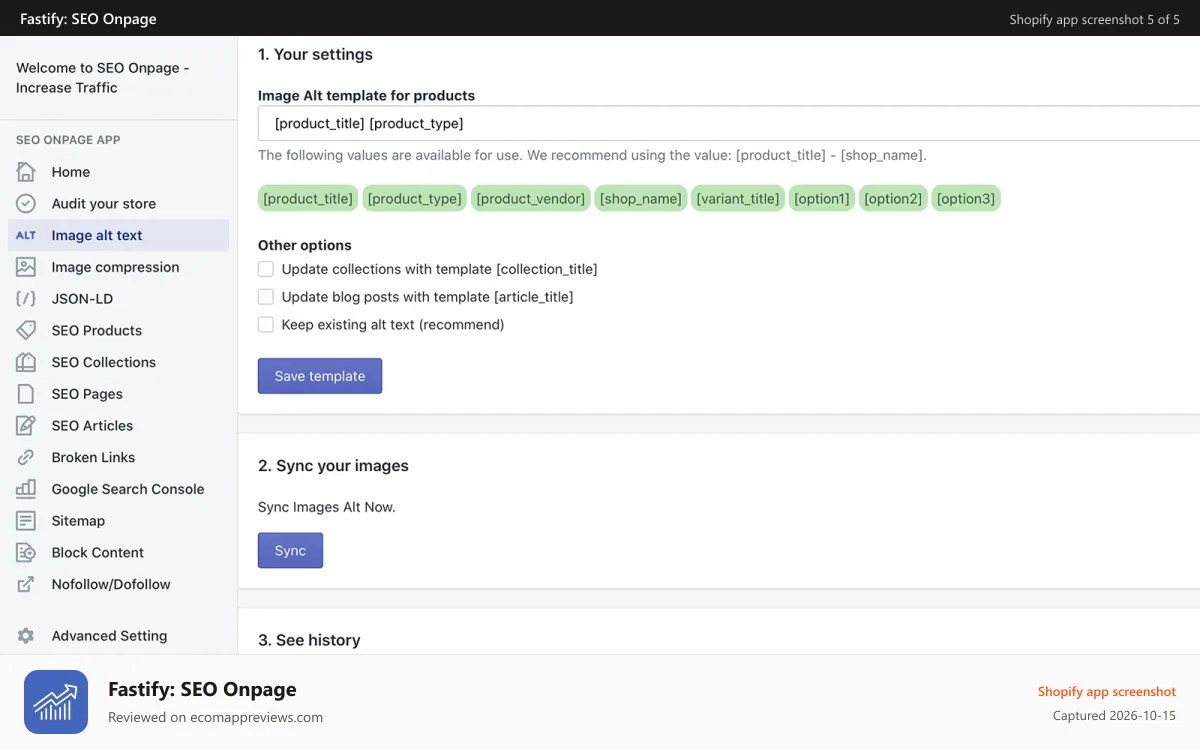Click the 'Other options' label
The width and height of the screenshot is (1200, 750).
tap(305, 245)
